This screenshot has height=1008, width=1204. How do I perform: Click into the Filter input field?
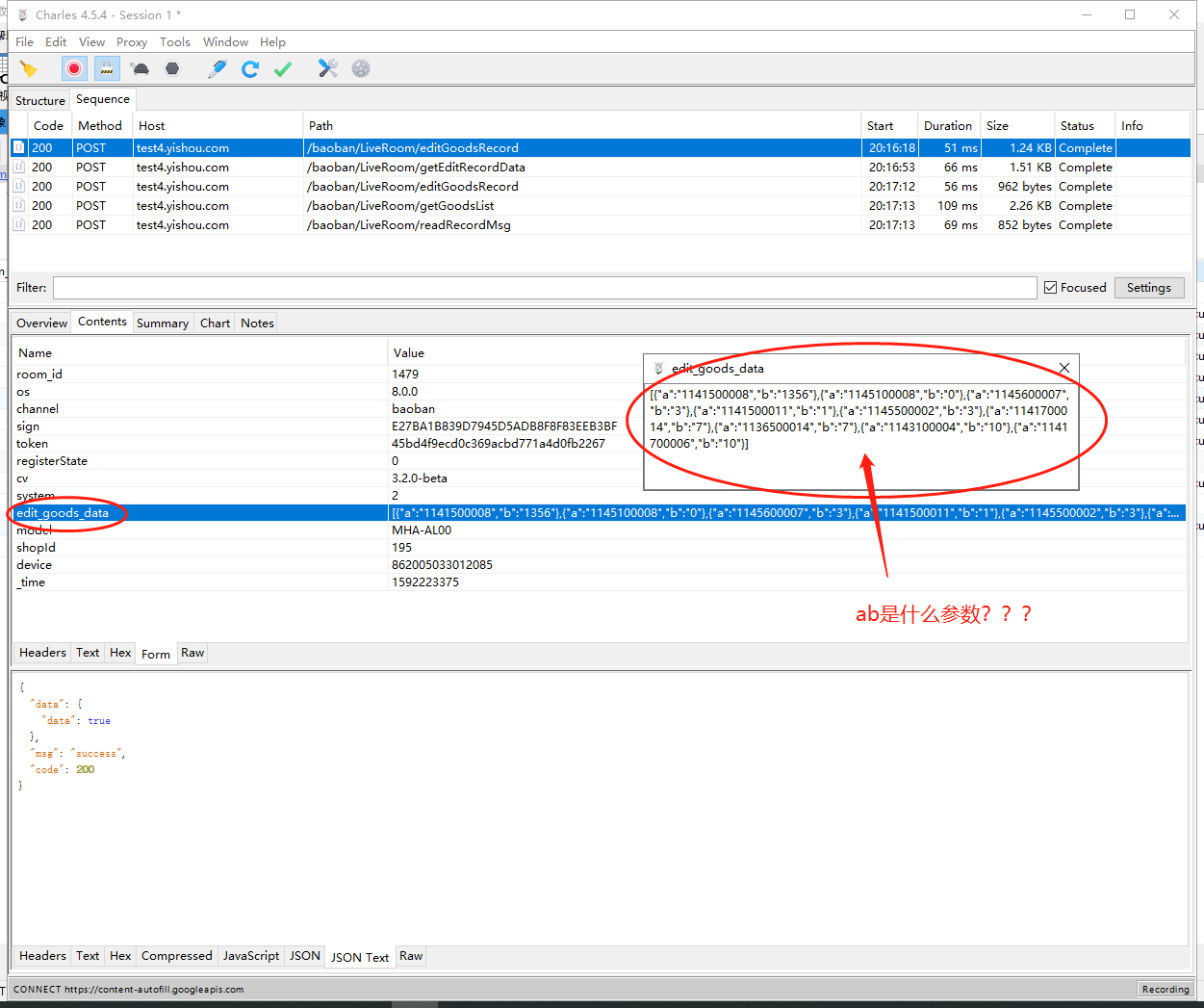coord(545,288)
